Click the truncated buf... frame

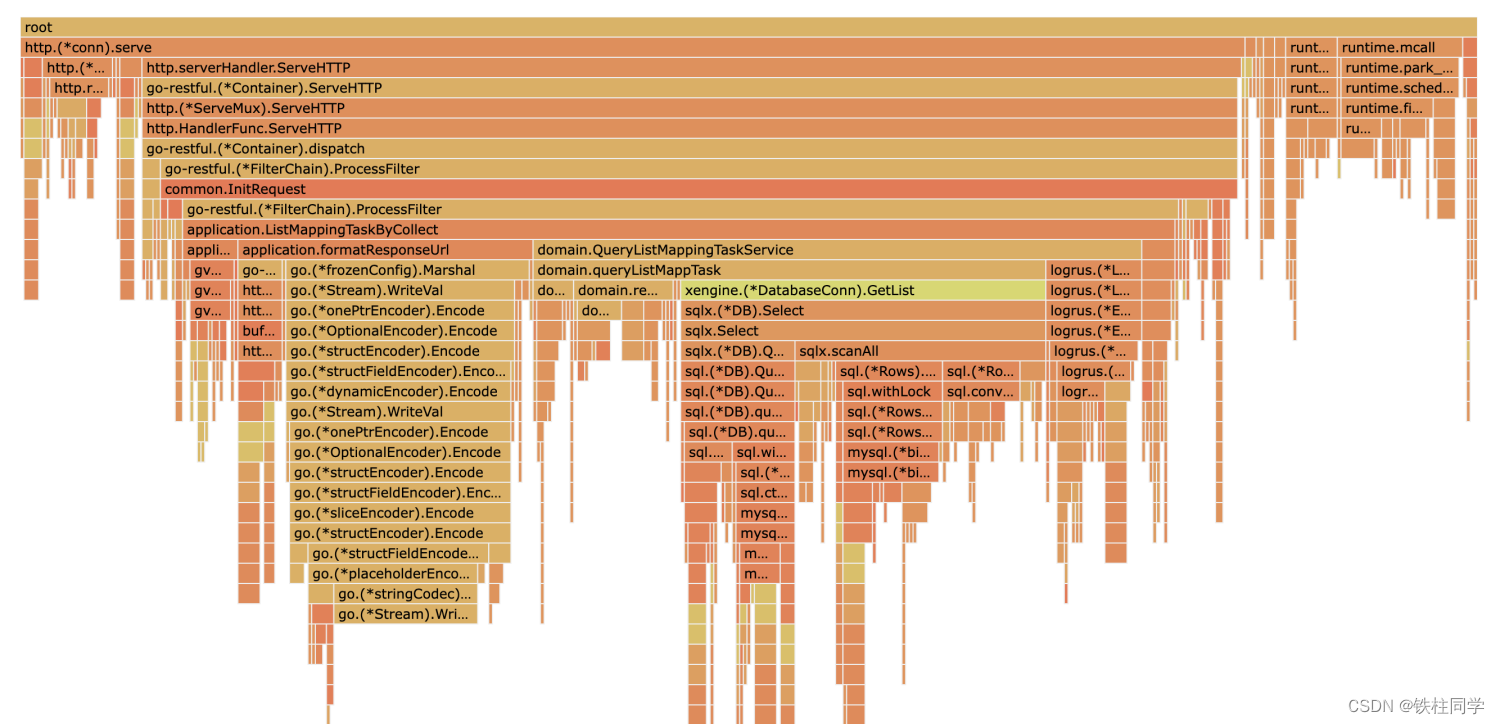(258, 331)
